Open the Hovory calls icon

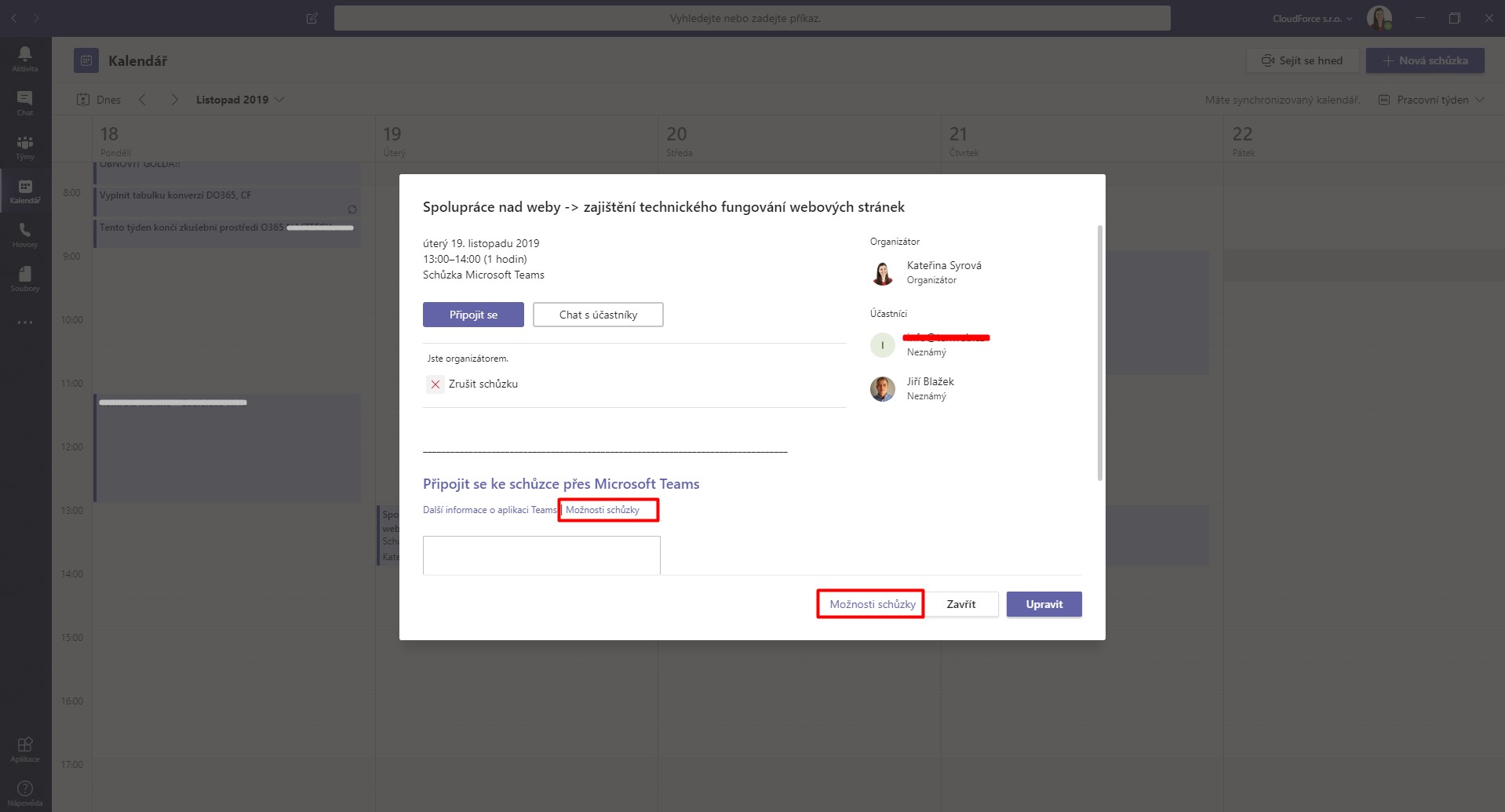[25, 235]
